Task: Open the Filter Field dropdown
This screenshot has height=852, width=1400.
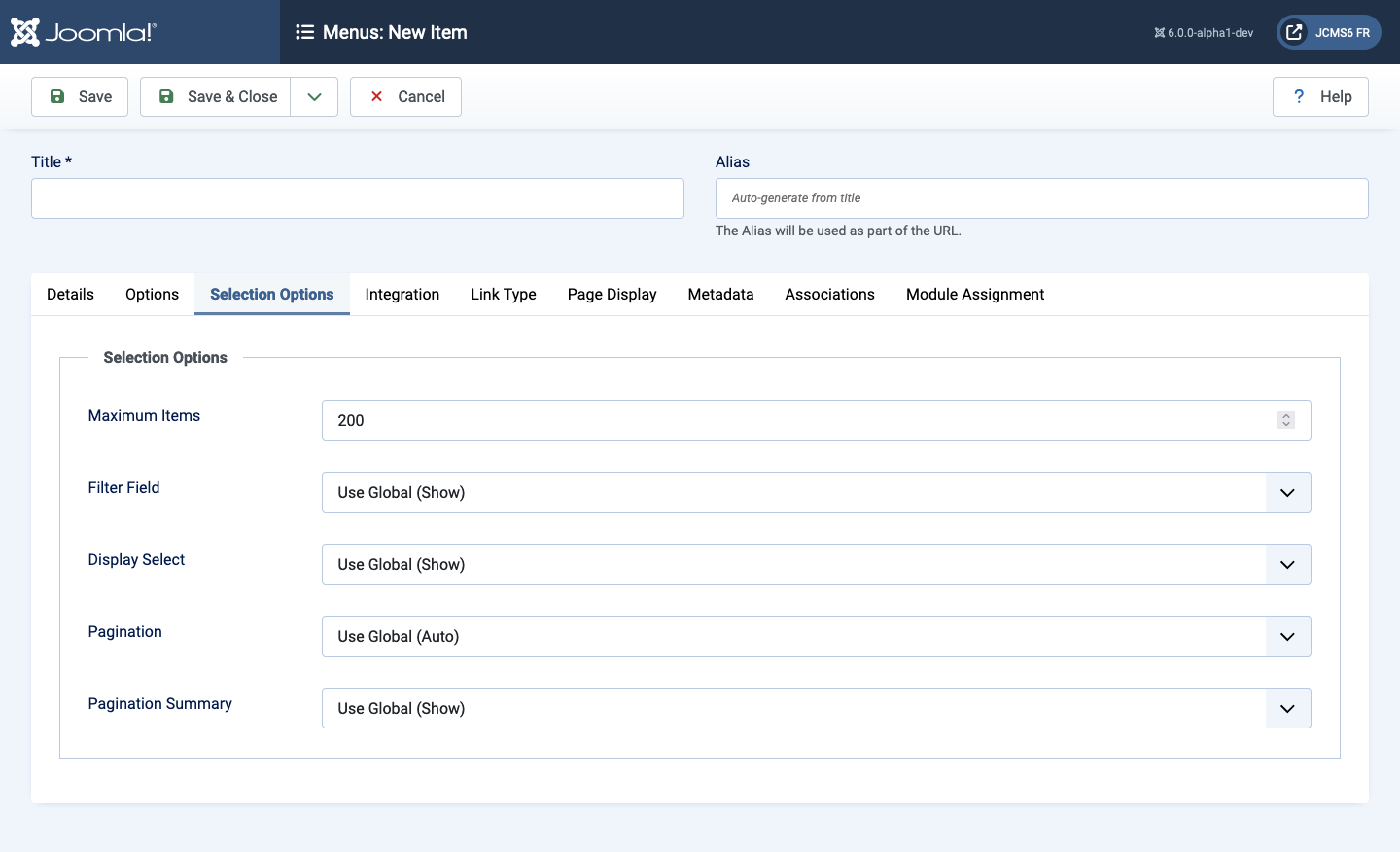Action: click(x=1287, y=492)
